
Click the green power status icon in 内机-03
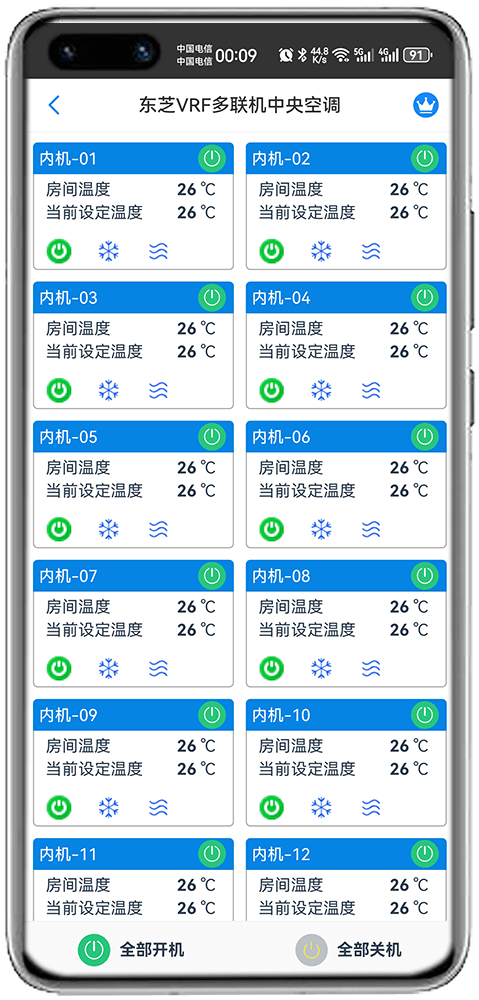pos(59,390)
